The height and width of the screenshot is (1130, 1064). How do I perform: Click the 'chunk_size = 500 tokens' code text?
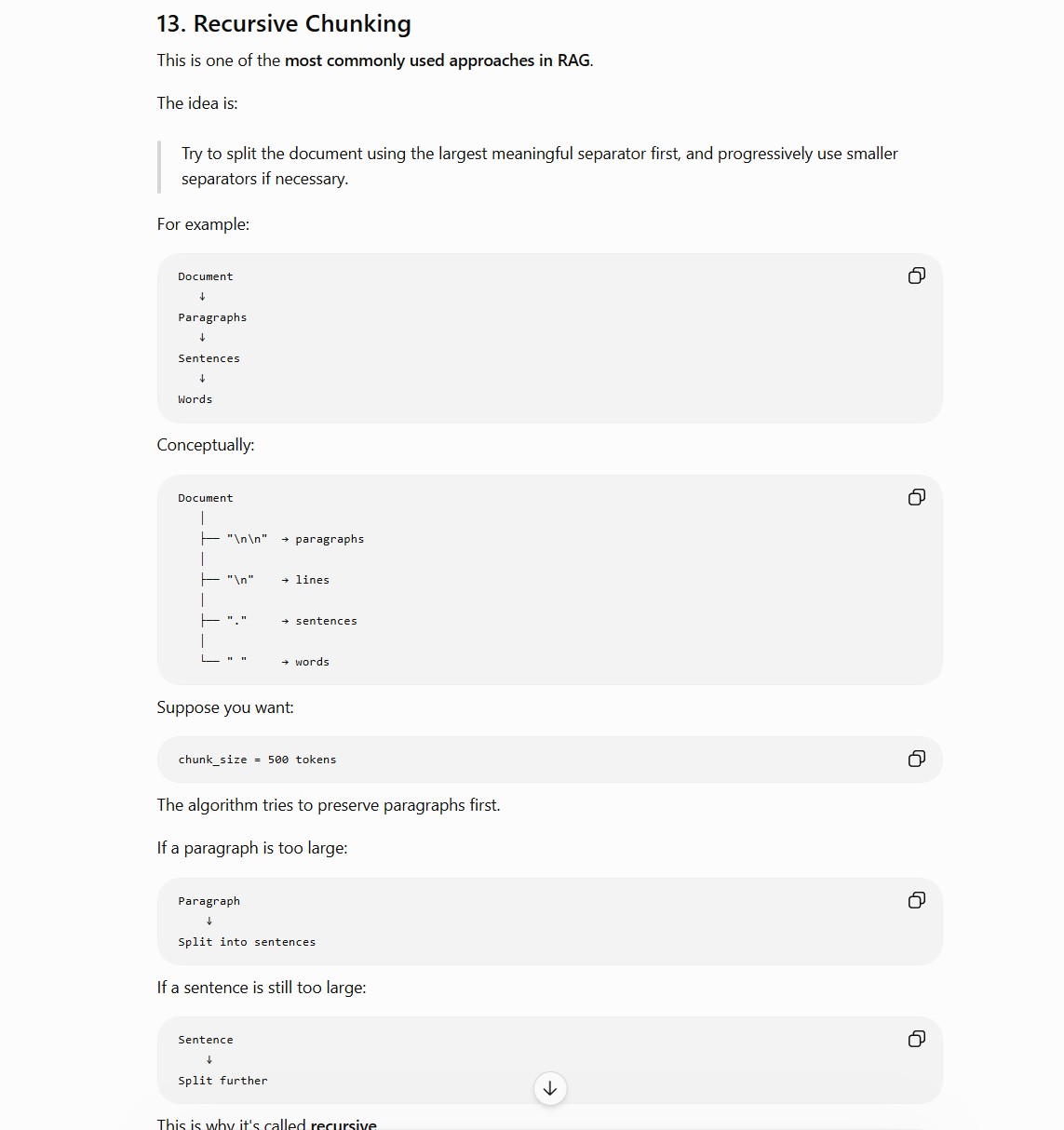tap(258, 760)
